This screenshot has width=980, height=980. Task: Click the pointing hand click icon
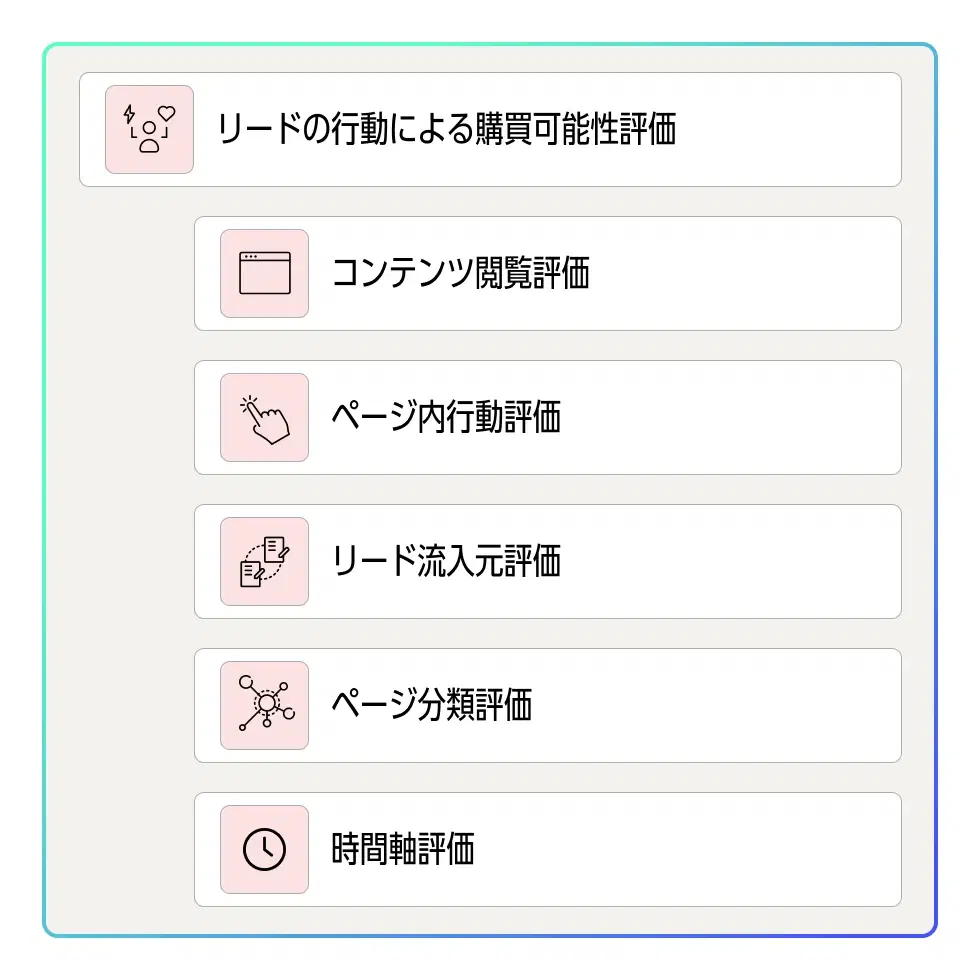point(264,418)
